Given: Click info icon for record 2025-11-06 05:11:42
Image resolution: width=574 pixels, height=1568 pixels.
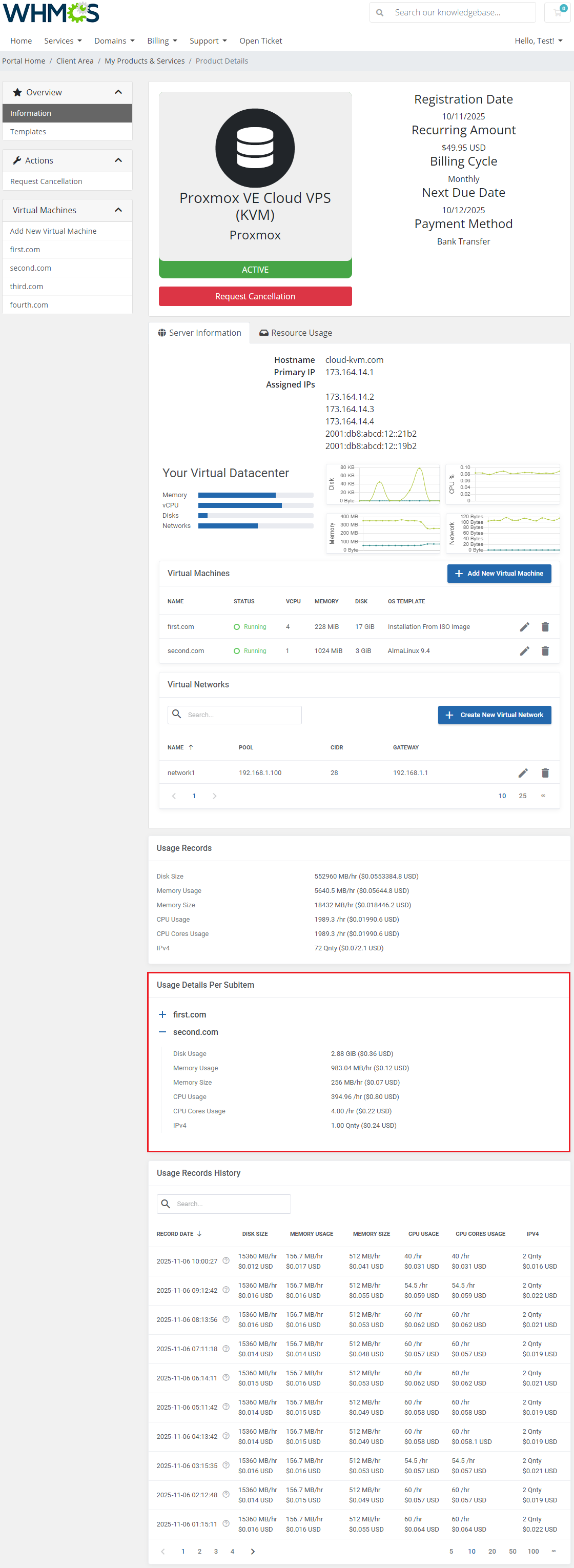Looking at the screenshot, I should pos(226,1407).
